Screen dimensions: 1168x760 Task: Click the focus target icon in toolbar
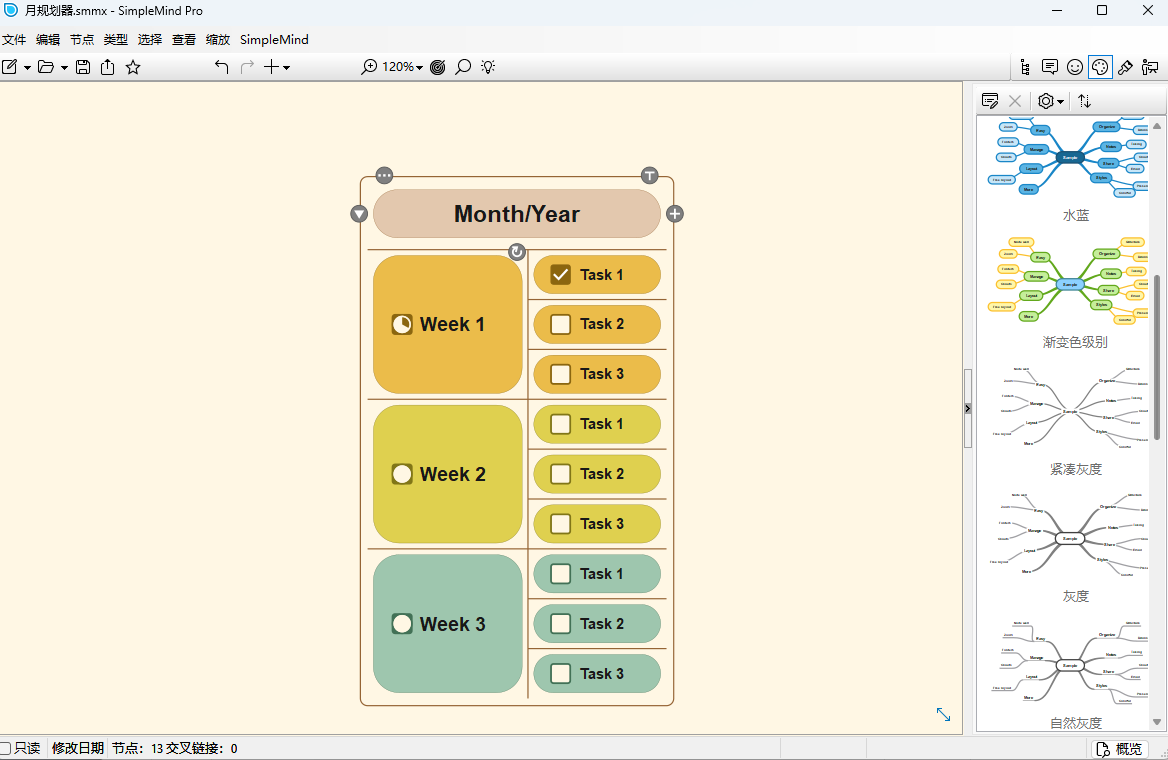(x=437, y=67)
